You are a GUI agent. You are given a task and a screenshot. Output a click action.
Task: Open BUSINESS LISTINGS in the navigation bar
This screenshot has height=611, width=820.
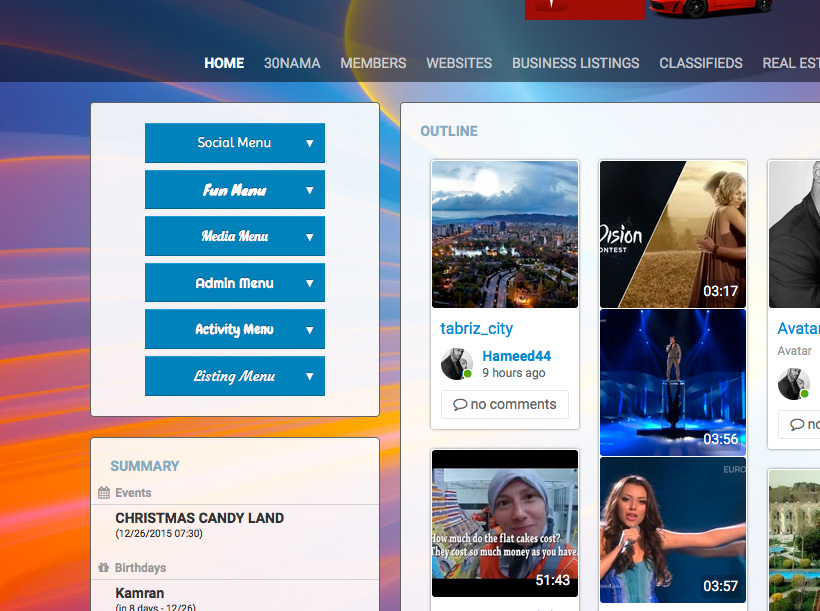[x=575, y=63]
